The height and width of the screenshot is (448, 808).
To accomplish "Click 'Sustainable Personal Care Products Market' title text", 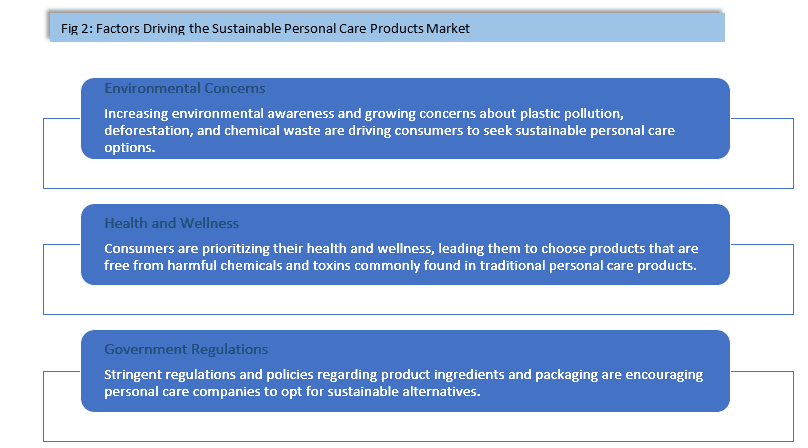I will [340, 28].
